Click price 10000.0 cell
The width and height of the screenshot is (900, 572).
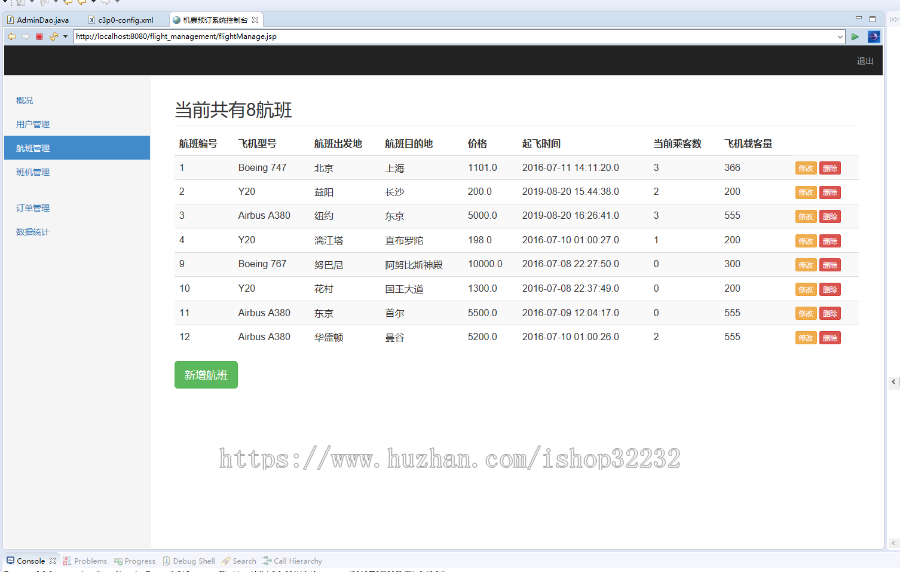point(485,264)
